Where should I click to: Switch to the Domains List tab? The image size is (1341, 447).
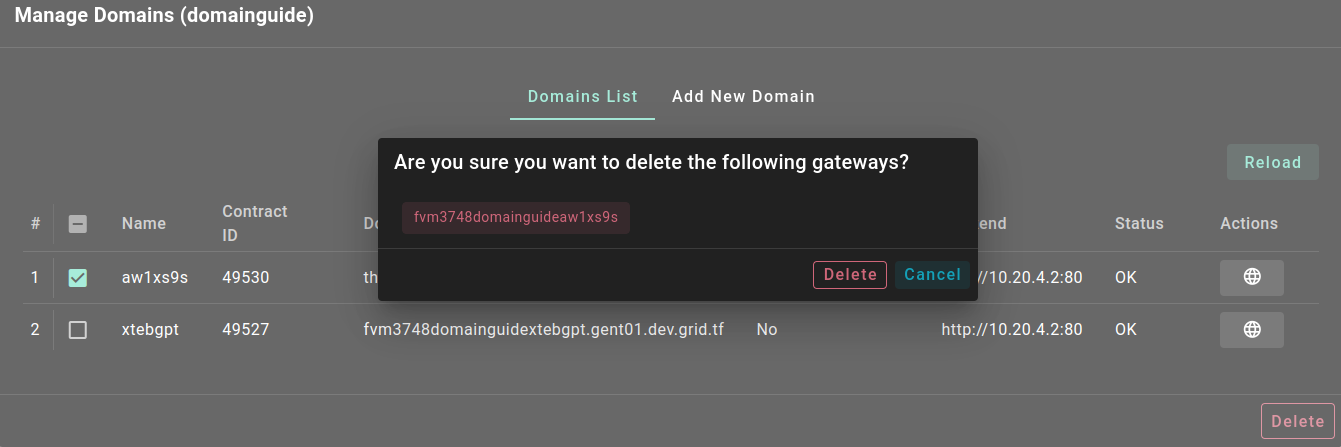[x=582, y=97]
